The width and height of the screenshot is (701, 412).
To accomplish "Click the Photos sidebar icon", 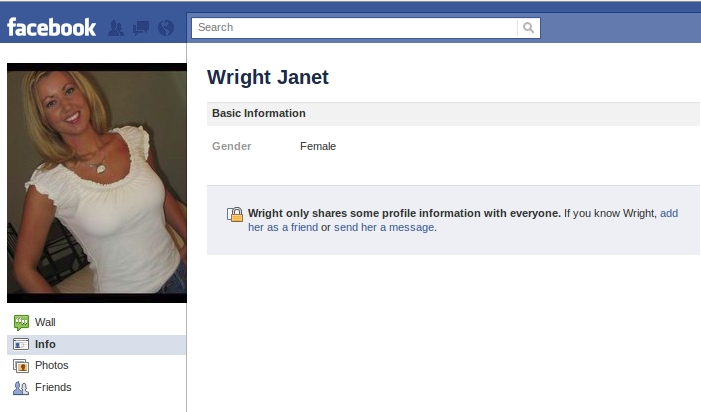I will 21,366.
